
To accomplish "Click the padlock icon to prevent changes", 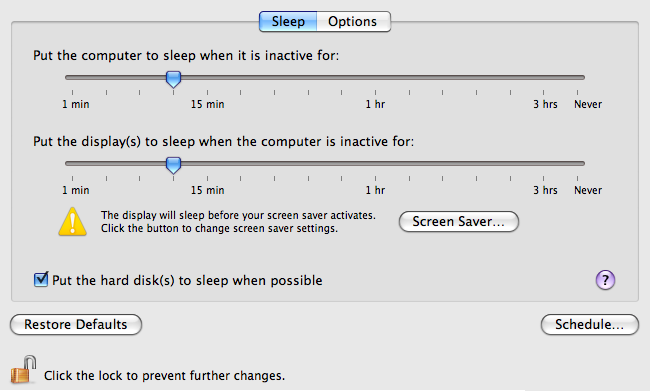I will click(23, 369).
